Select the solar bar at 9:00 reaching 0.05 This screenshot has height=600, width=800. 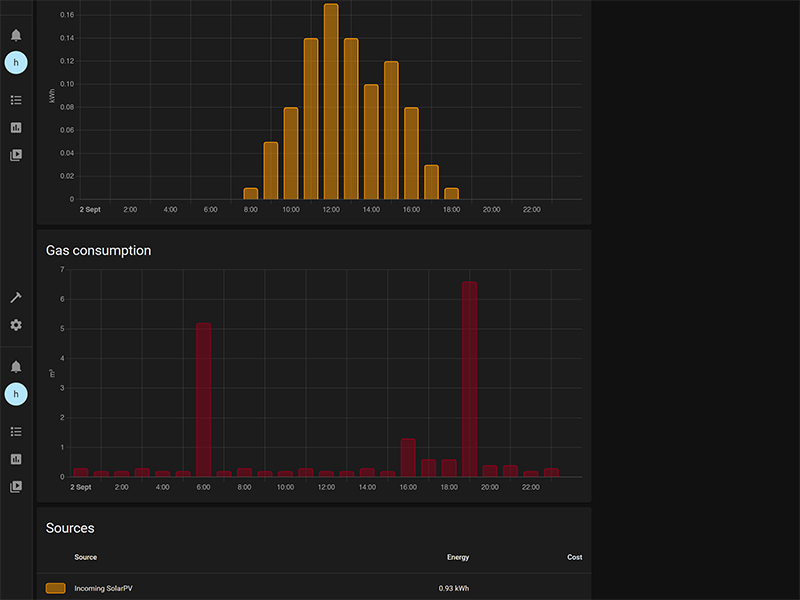coord(271,170)
